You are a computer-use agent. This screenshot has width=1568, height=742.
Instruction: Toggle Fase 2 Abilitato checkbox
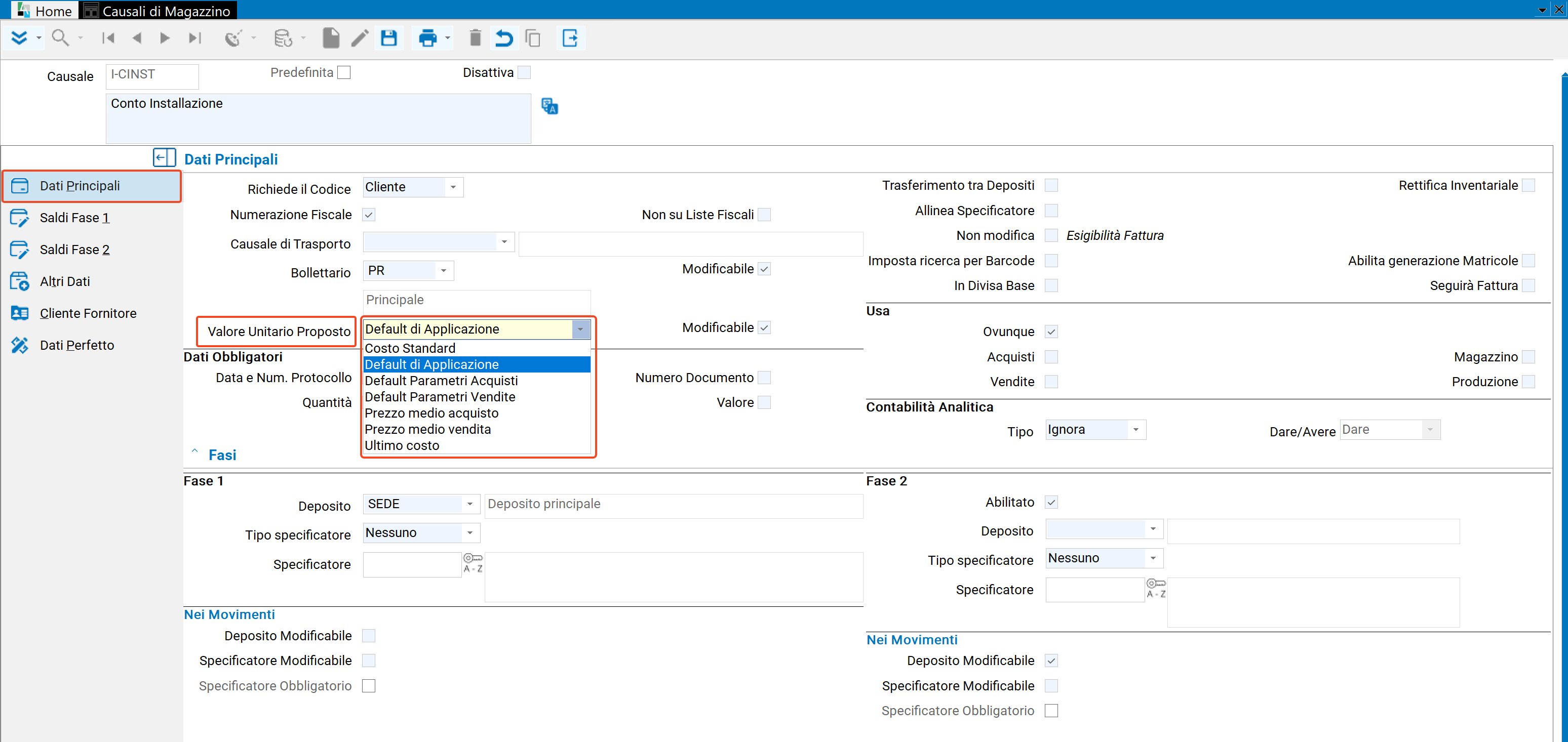[1051, 503]
